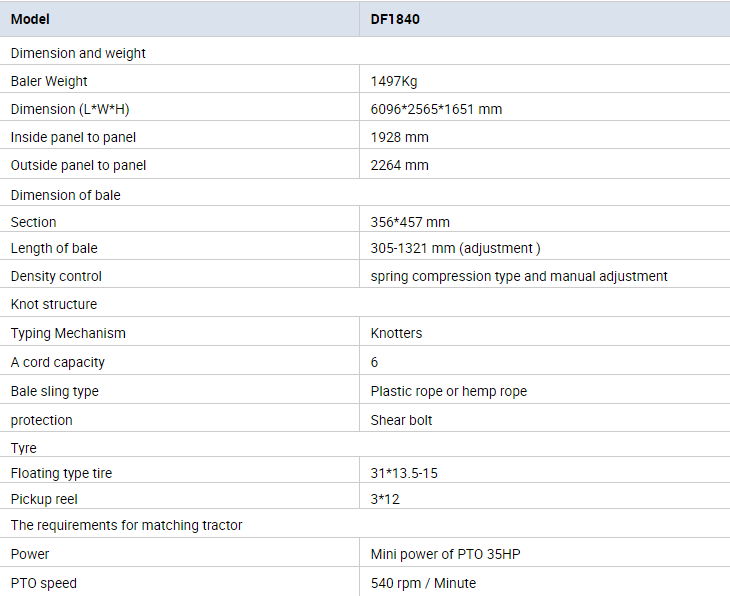Select the Length of bale label

click(54, 248)
